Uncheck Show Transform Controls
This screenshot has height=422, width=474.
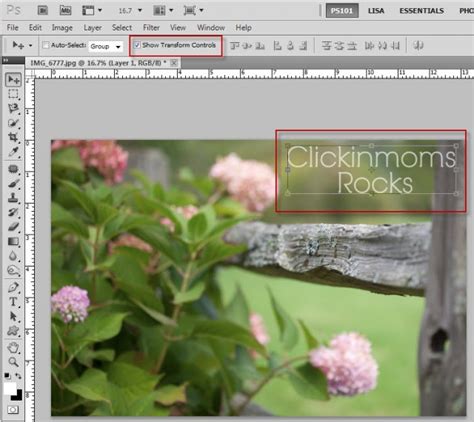point(137,45)
